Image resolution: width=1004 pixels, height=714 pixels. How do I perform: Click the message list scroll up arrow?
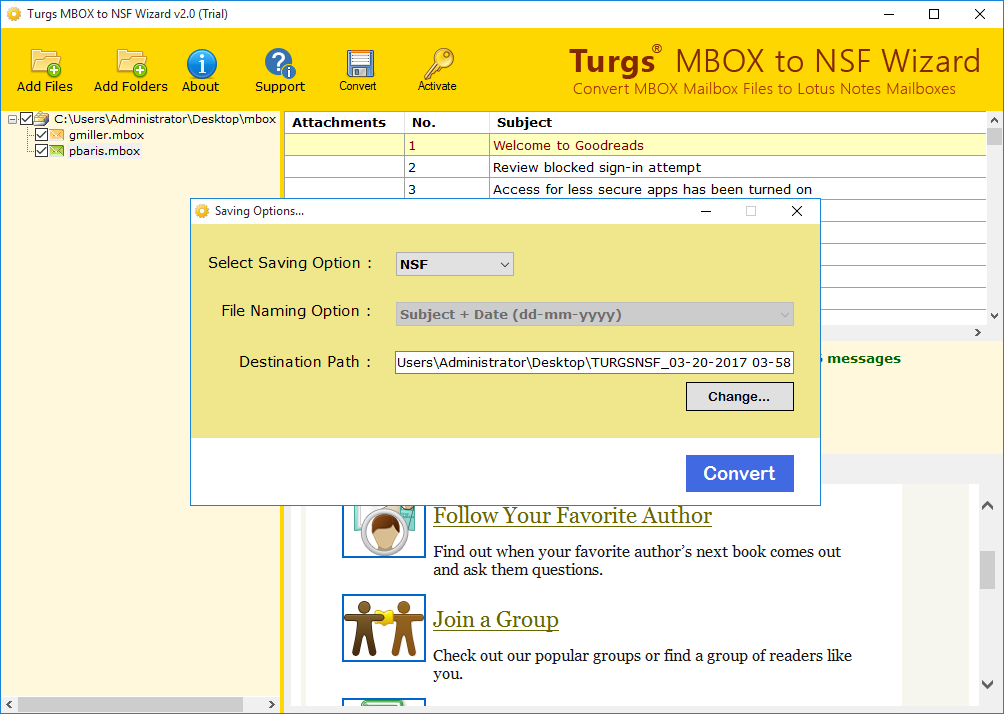click(x=994, y=120)
